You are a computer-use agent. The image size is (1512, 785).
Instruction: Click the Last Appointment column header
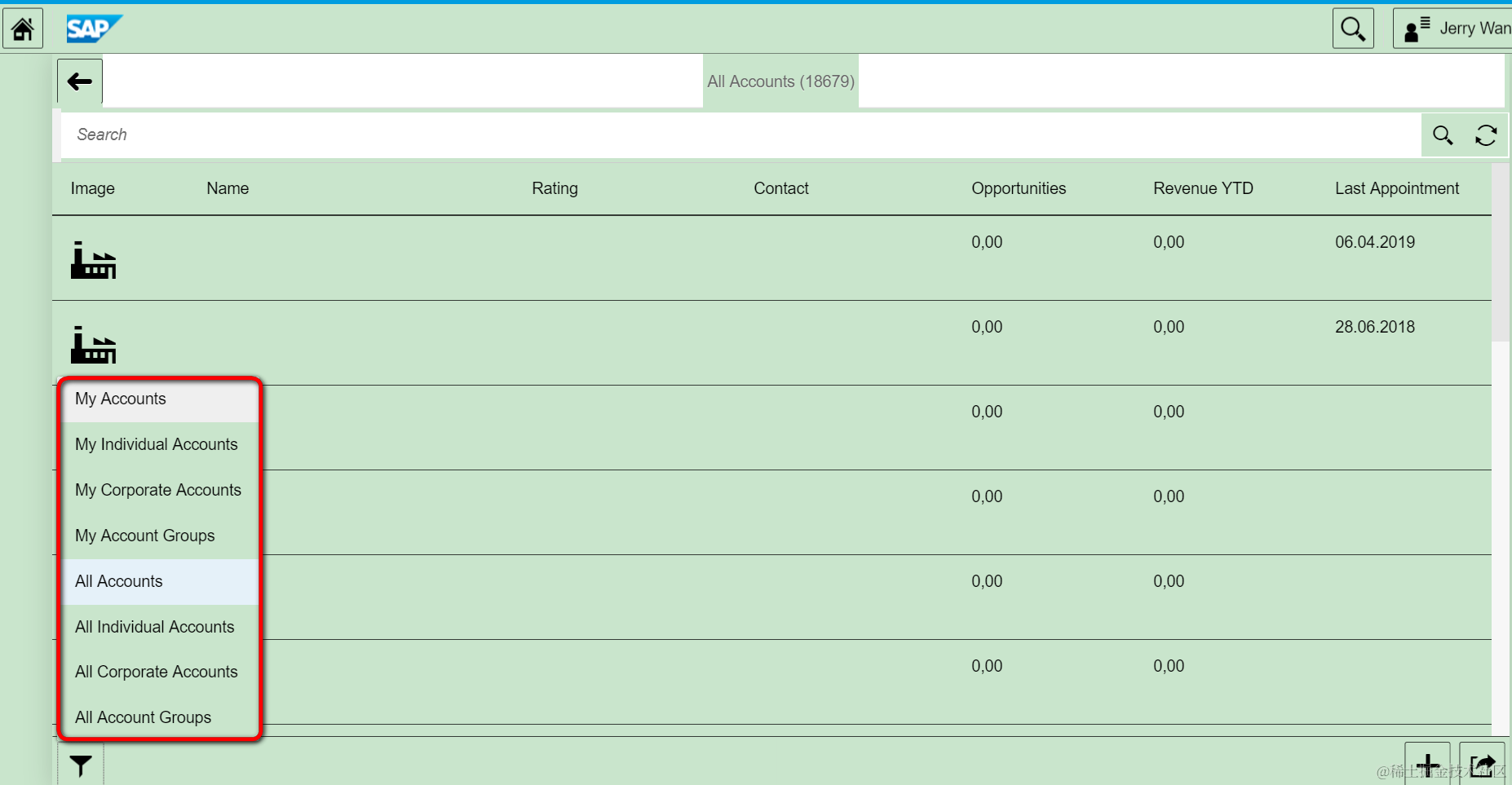1397,188
